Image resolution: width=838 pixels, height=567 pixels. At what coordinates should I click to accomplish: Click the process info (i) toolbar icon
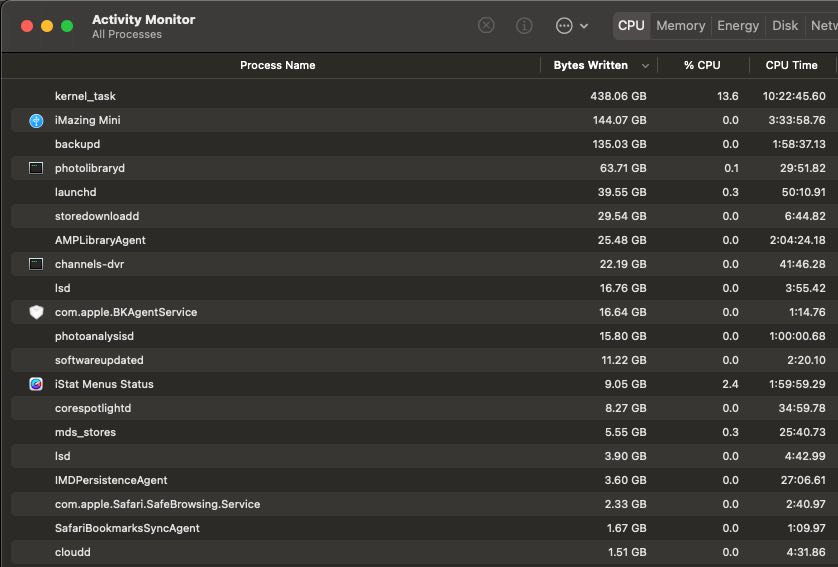[524, 25]
